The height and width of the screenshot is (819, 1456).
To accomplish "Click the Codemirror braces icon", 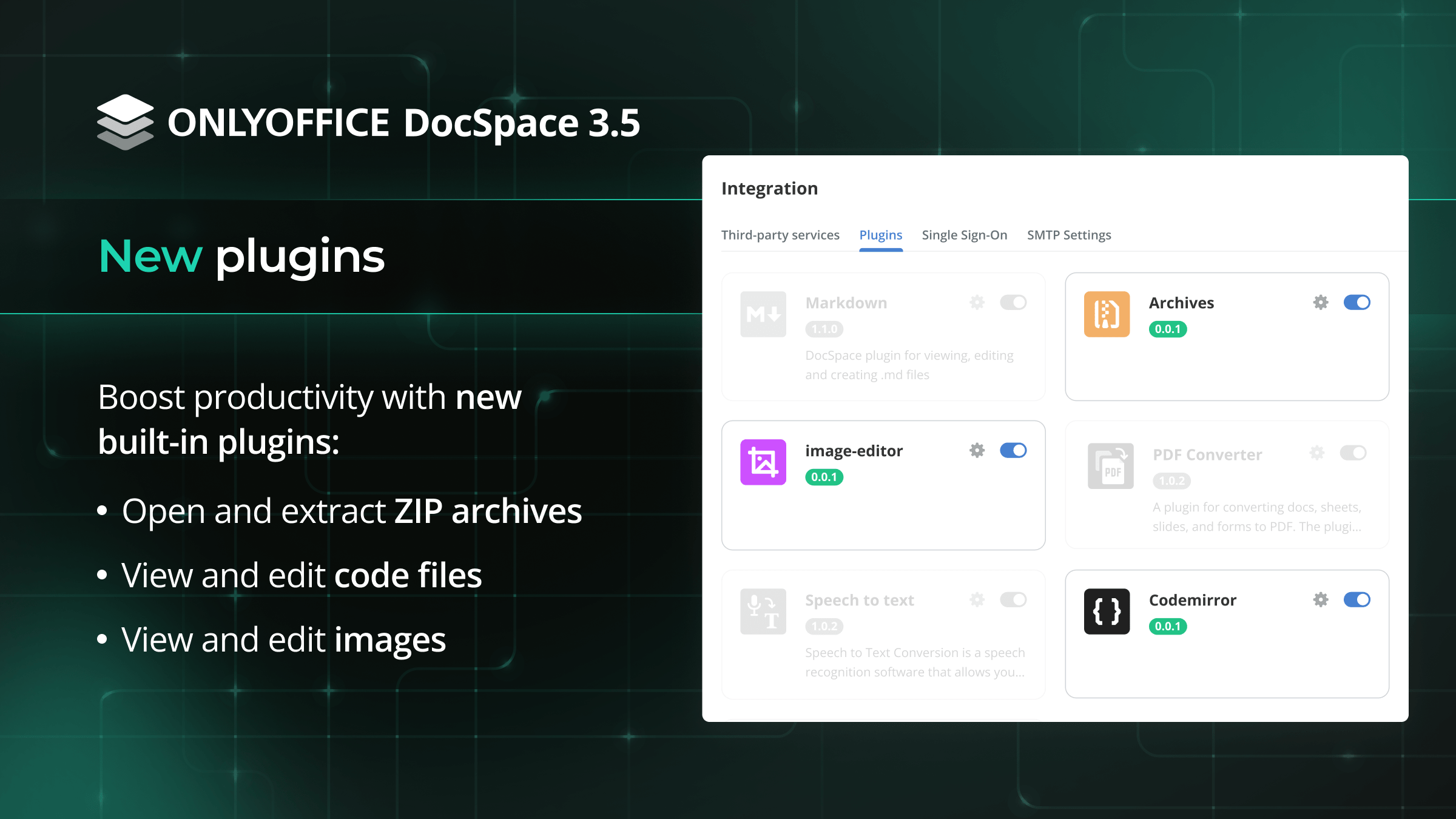I will coord(1107,612).
